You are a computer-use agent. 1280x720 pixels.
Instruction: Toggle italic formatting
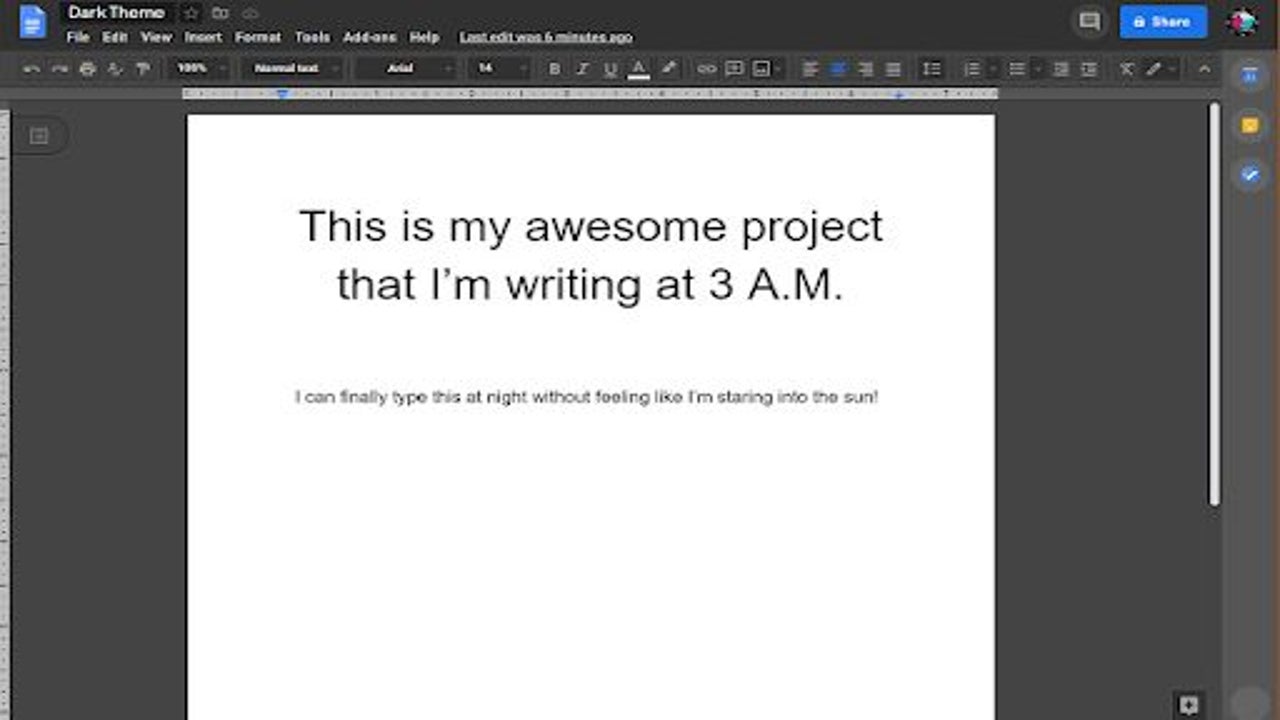click(582, 69)
